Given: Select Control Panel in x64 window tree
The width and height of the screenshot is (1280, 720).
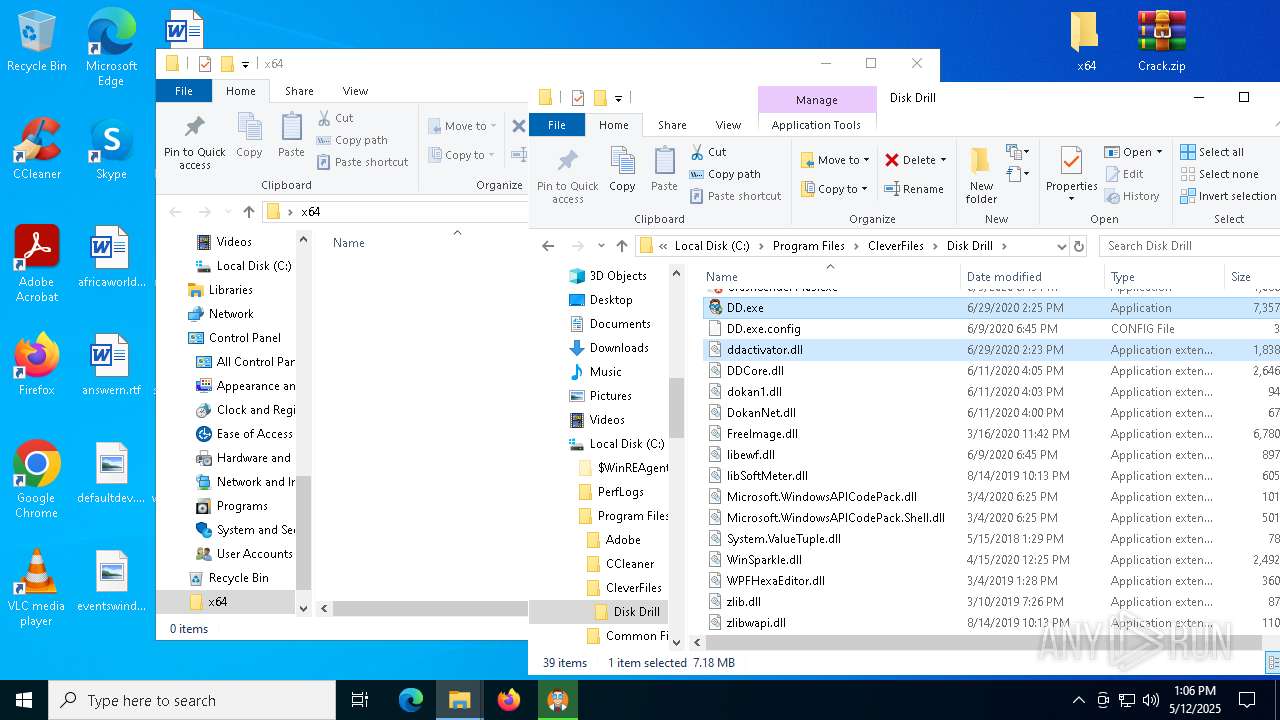Looking at the screenshot, I should click(x=245, y=338).
